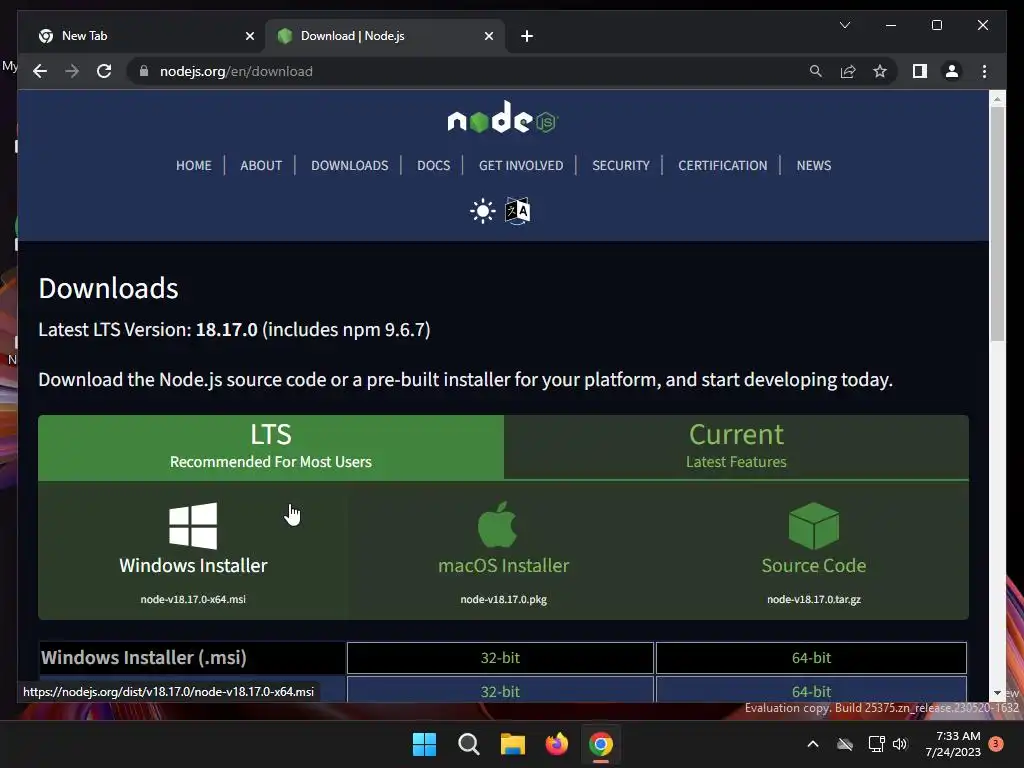Open SECURITY navigation link
Image resolution: width=1024 pixels, height=768 pixels.
tap(620, 165)
